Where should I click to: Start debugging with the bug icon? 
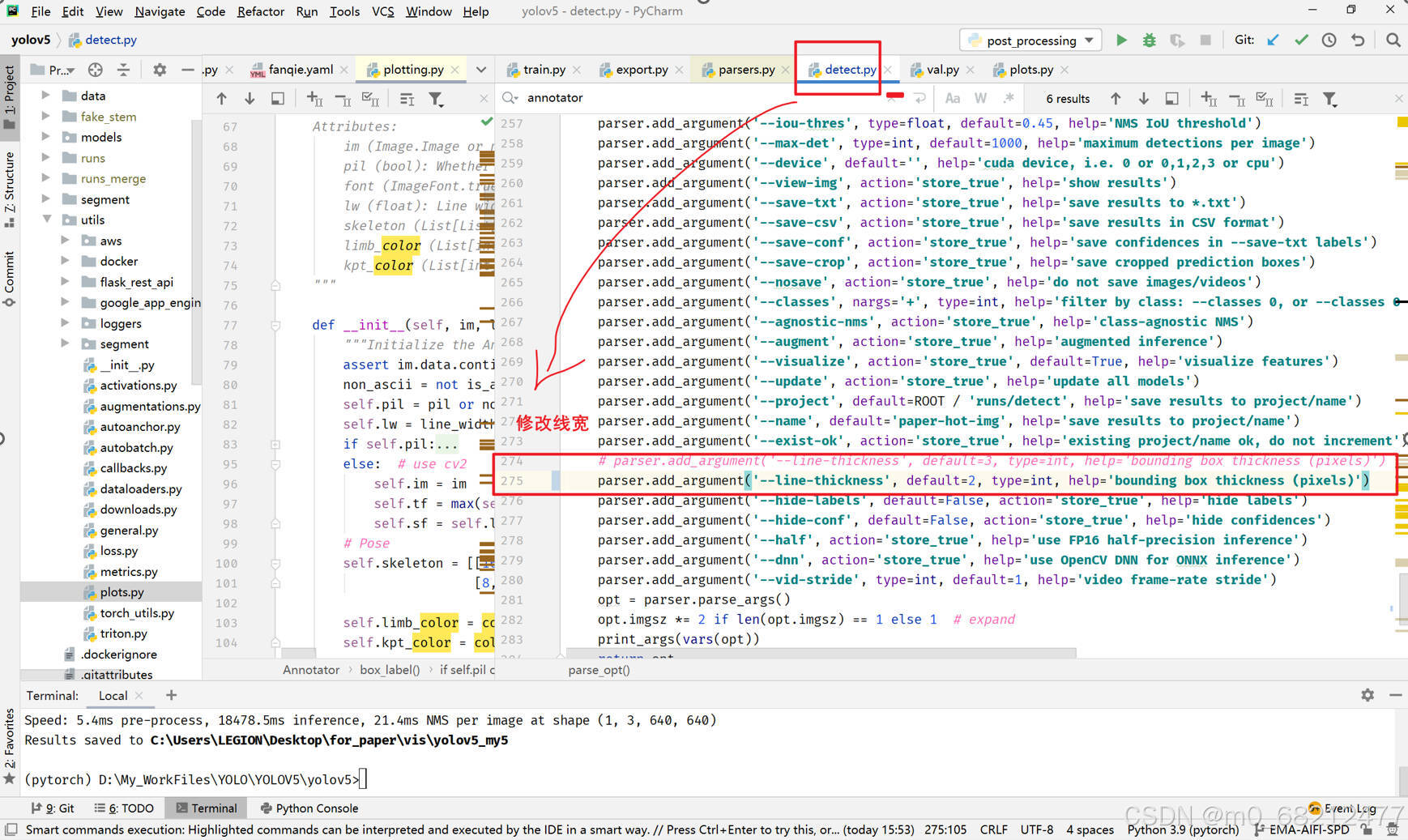pos(1149,40)
